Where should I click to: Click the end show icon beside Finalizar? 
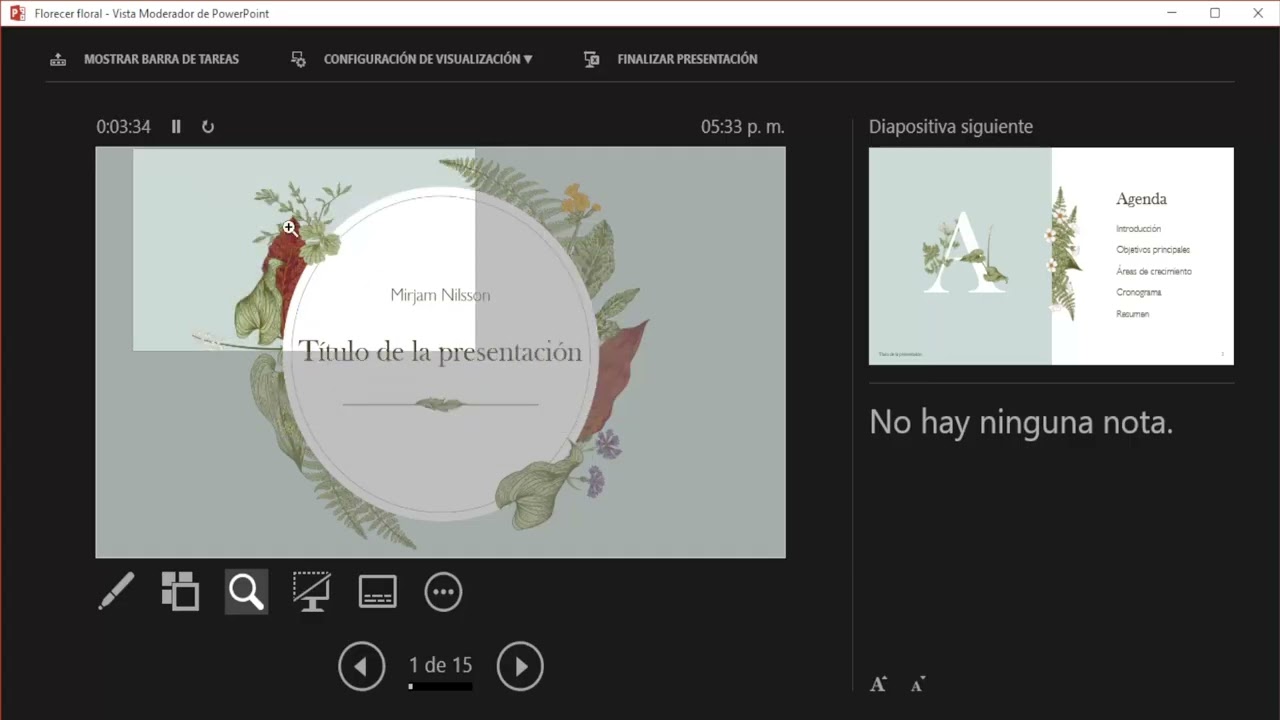[x=592, y=59]
